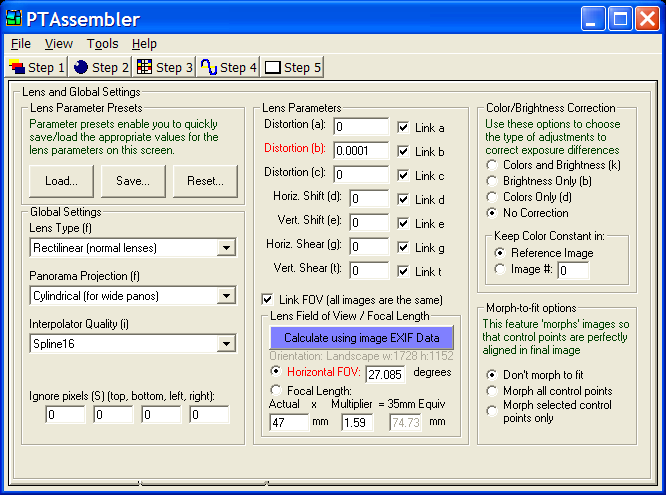Image resolution: width=666 pixels, height=495 pixels.
Task: Open the View menu
Action: (59, 43)
